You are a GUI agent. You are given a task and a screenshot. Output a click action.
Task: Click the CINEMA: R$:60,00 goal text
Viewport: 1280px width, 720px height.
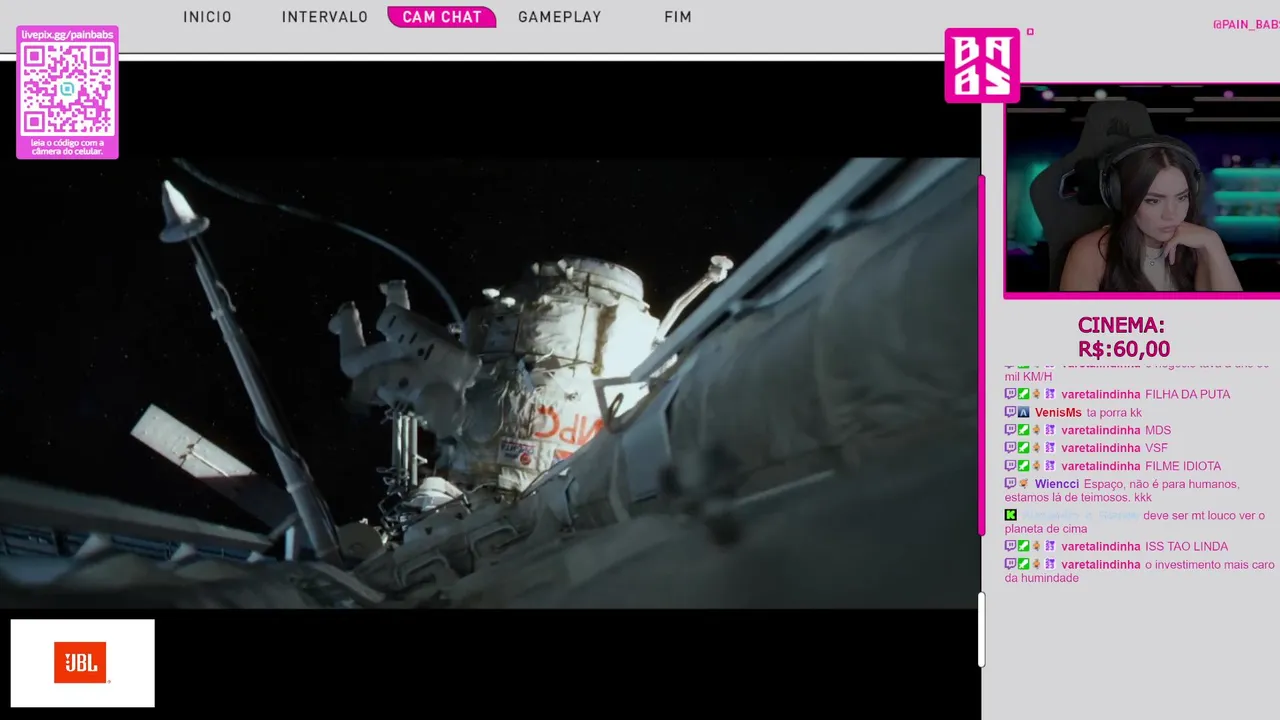click(x=1123, y=338)
